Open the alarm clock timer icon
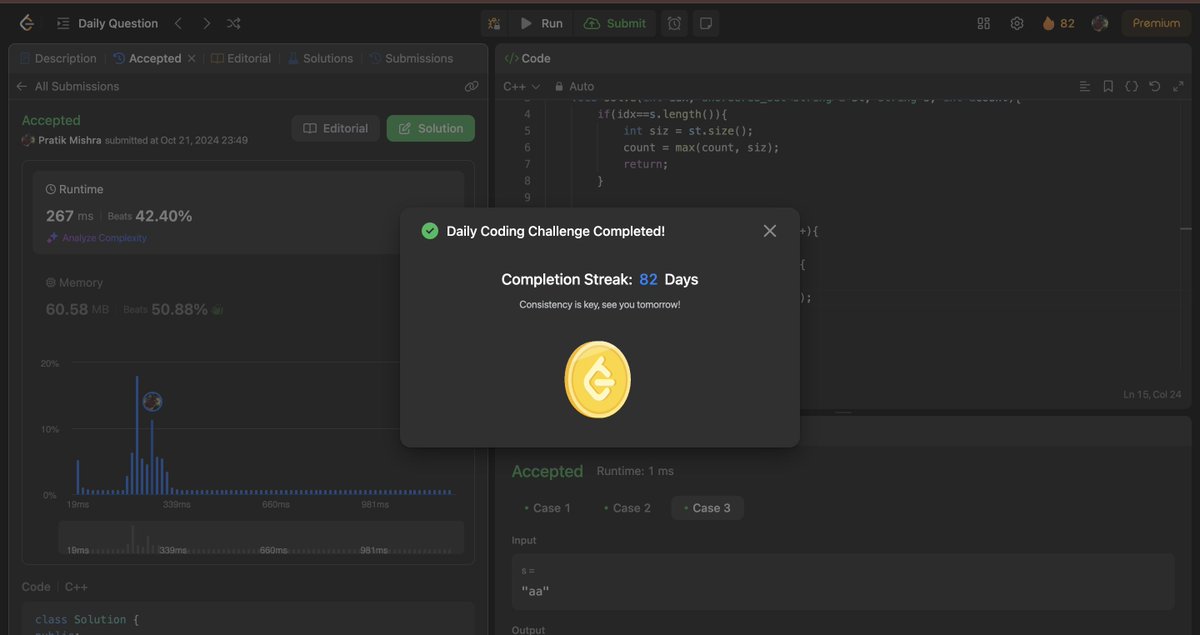The height and width of the screenshot is (635, 1200). point(675,23)
